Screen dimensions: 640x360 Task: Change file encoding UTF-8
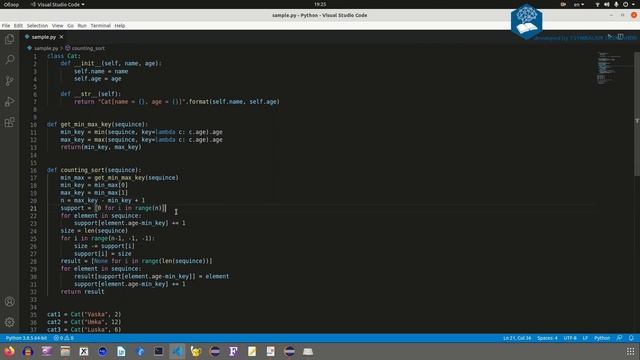(570, 338)
